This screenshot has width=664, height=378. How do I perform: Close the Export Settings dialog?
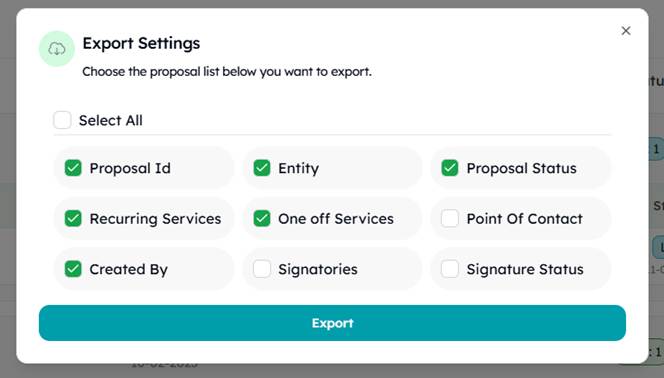(x=626, y=30)
